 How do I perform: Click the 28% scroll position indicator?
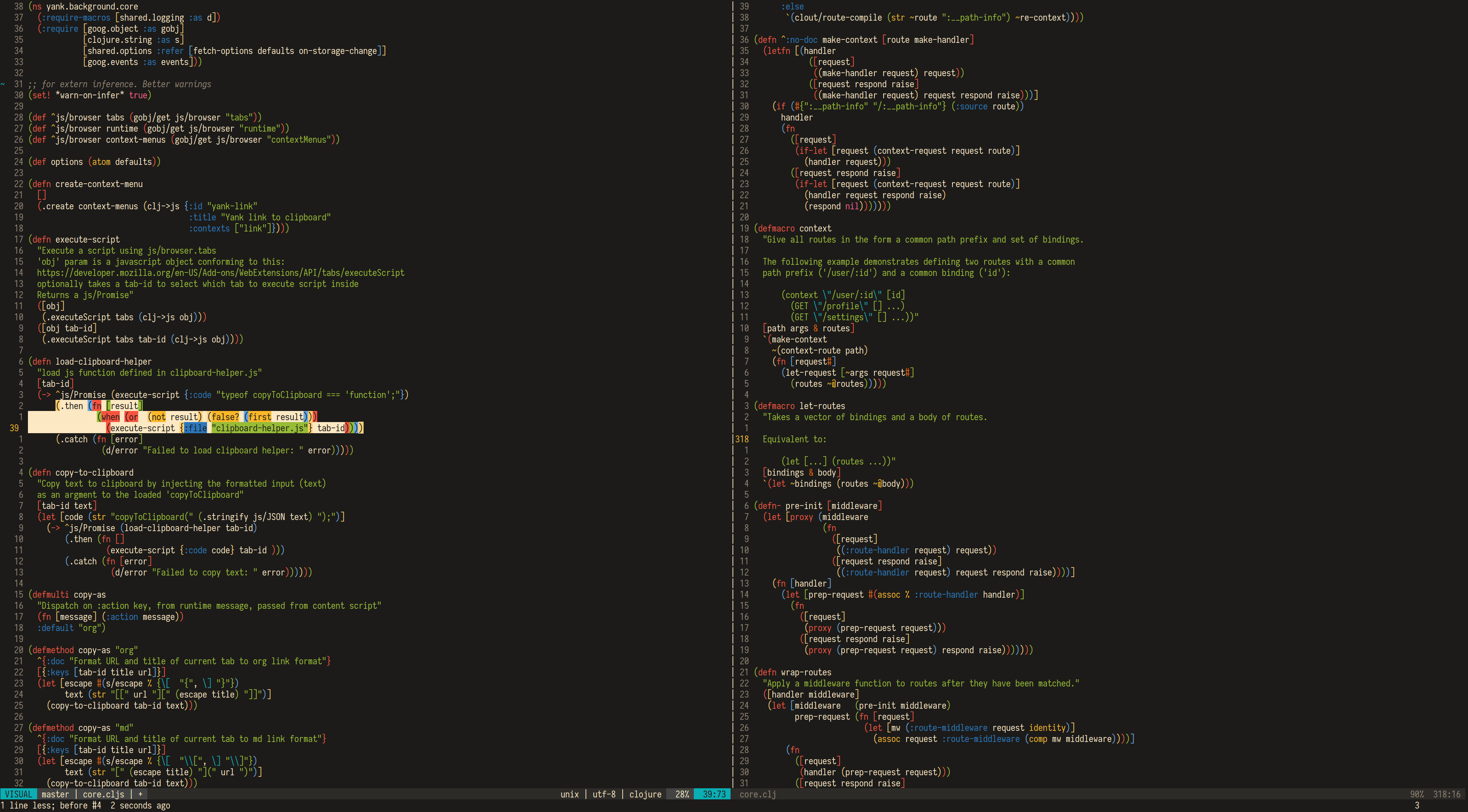[682, 794]
